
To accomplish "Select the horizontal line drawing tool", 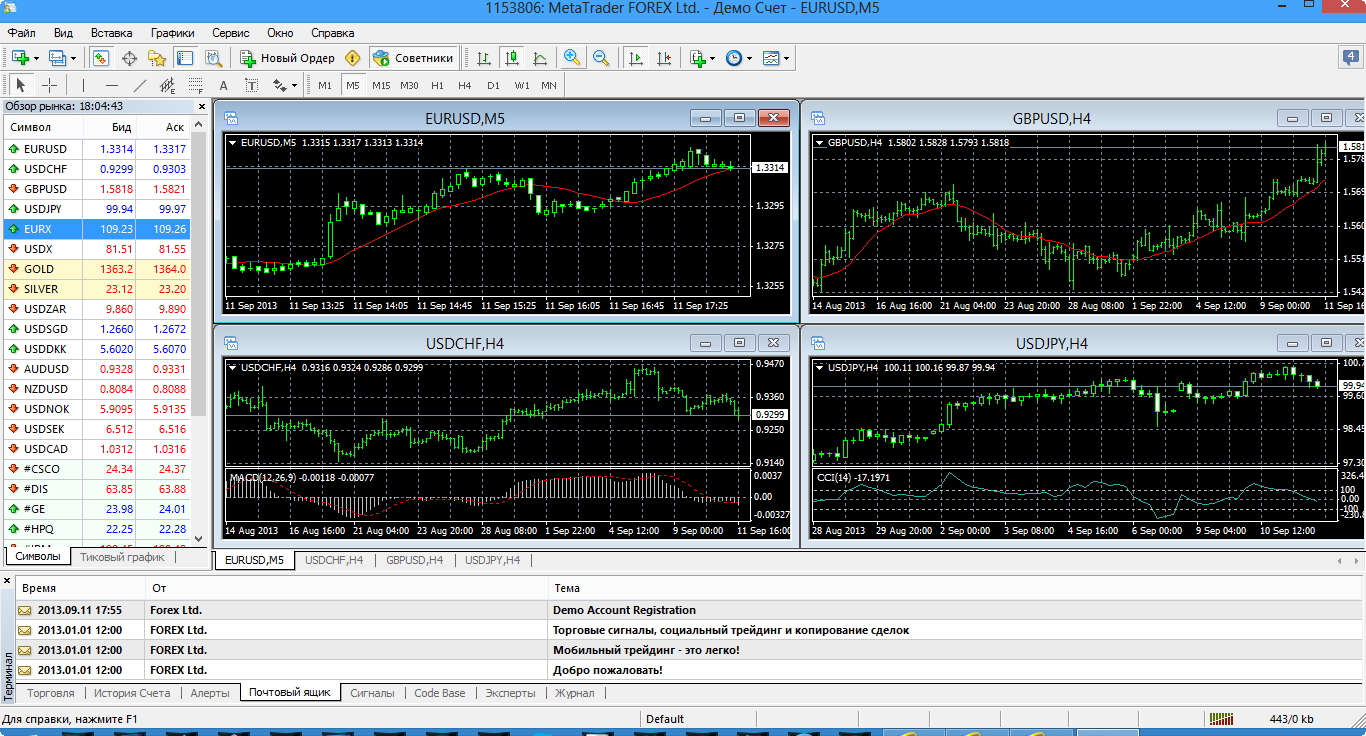I will pyautogui.click(x=112, y=85).
